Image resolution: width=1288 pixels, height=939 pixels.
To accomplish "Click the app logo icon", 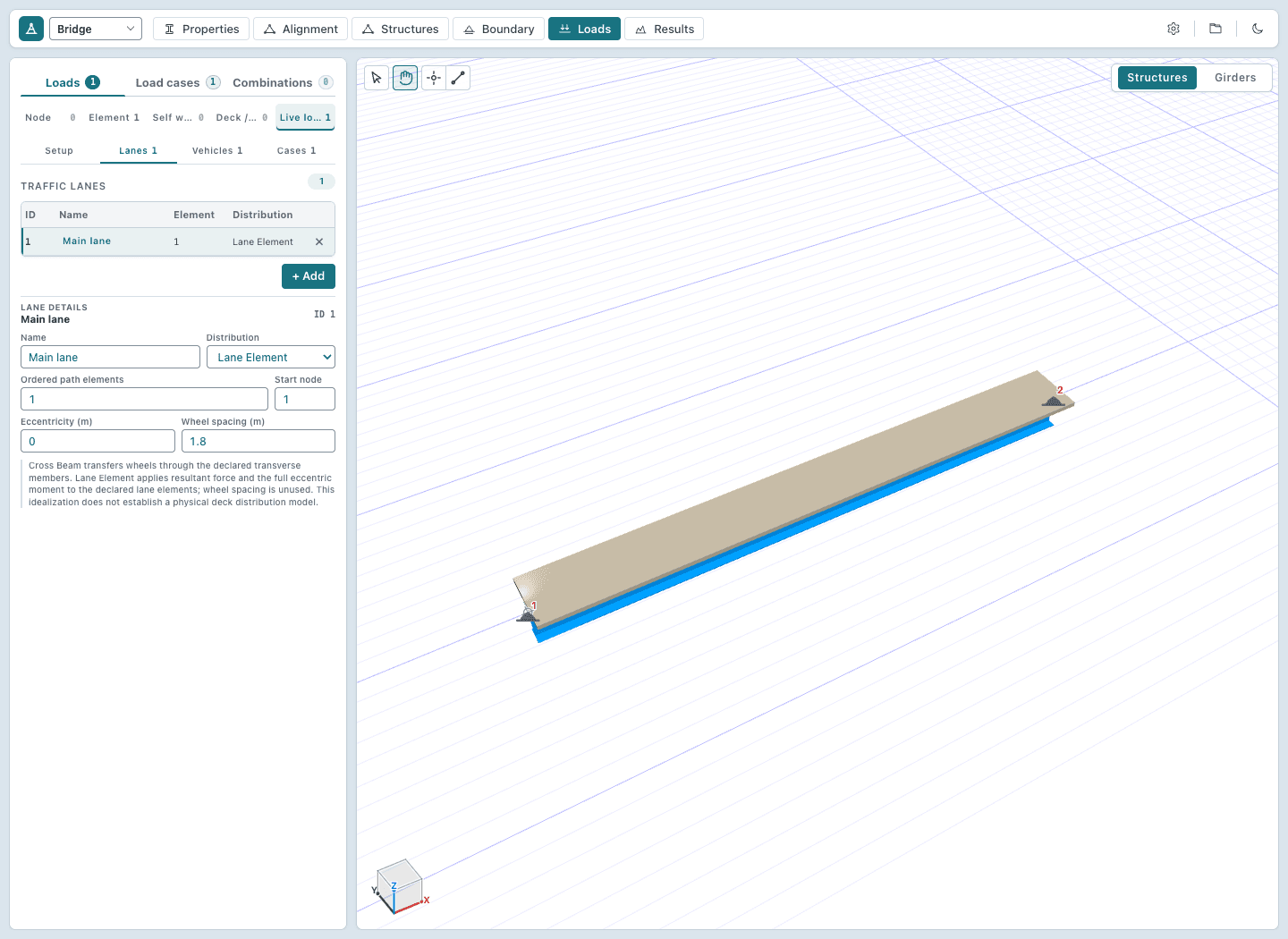I will point(31,29).
